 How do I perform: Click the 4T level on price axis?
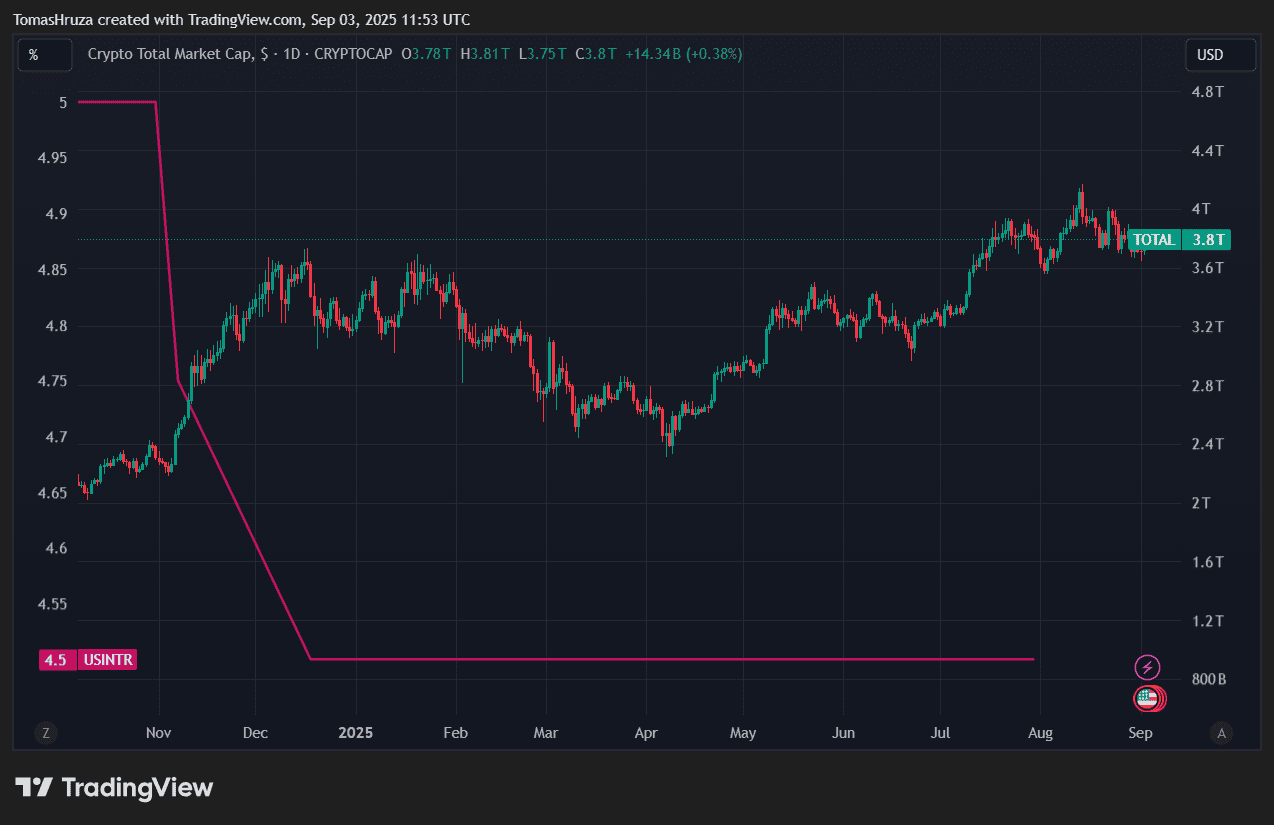1200,209
